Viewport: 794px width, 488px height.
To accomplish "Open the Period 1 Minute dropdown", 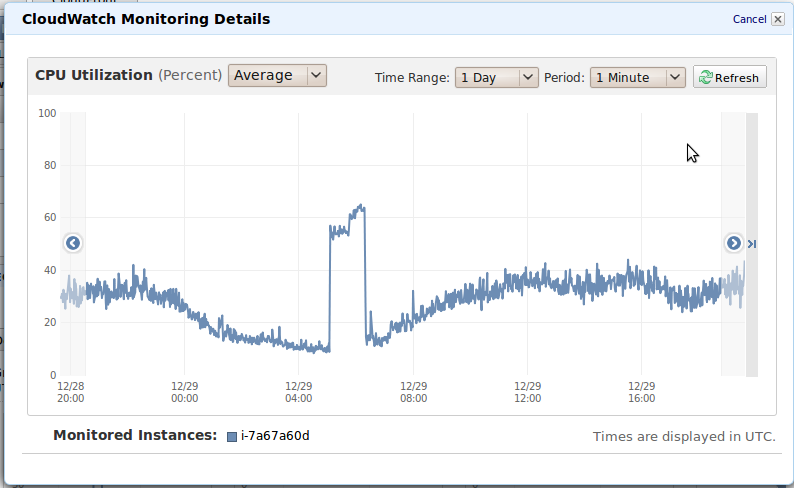I will click(x=637, y=77).
